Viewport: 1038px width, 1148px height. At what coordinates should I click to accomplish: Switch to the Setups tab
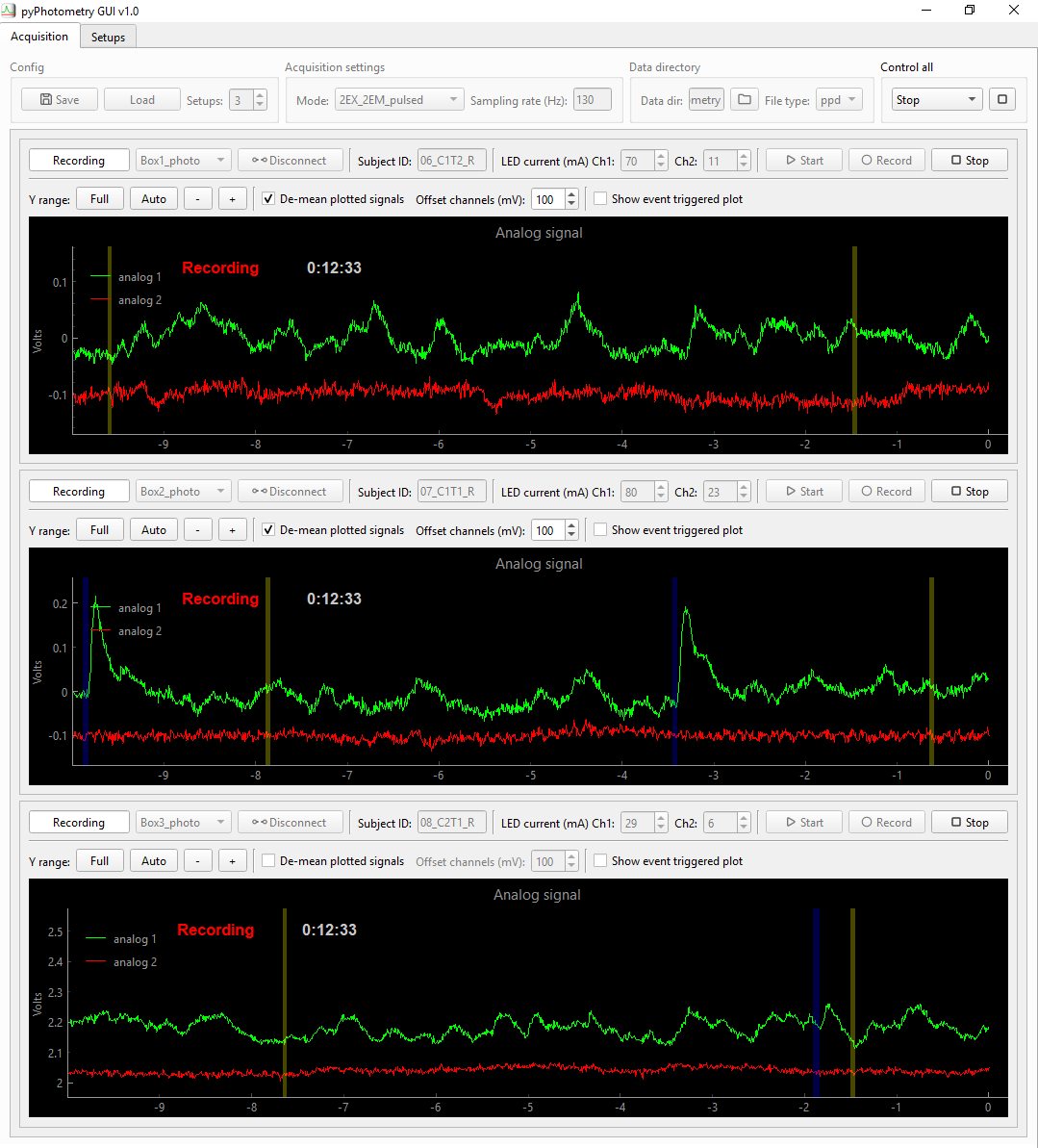pos(108,37)
